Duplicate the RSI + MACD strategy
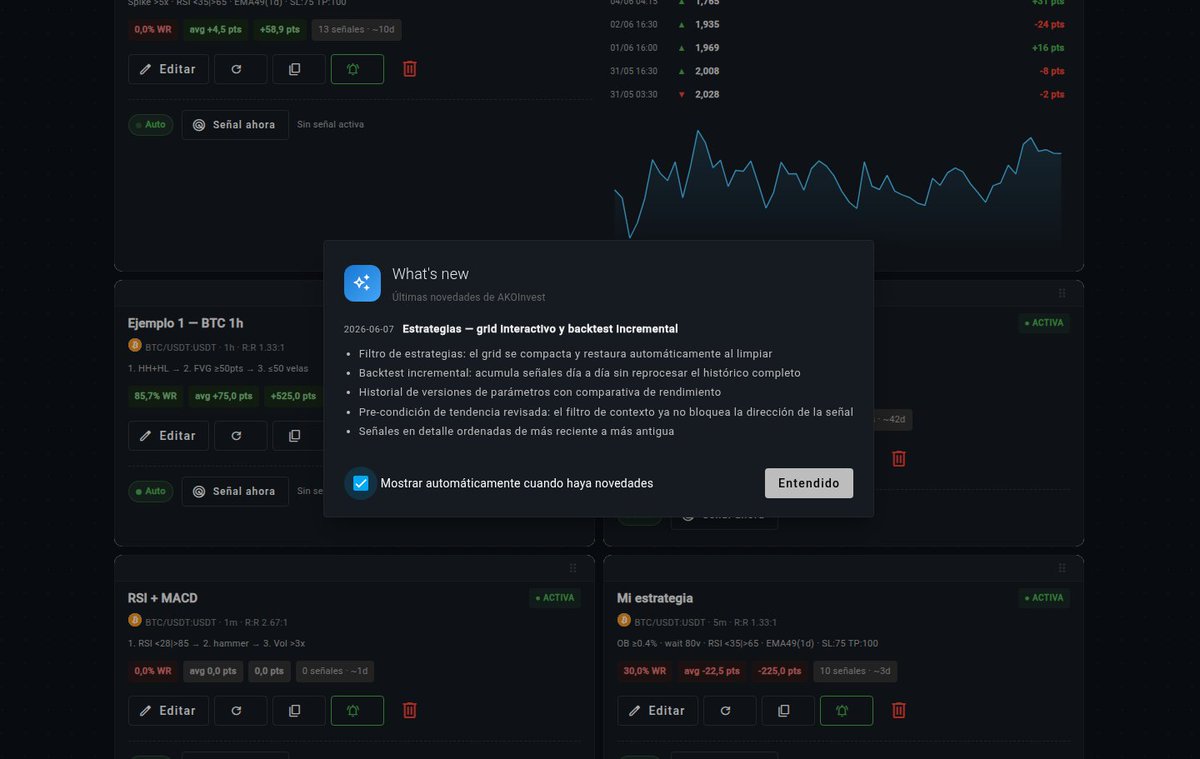Screen dimensions: 1200x759 point(299,710)
